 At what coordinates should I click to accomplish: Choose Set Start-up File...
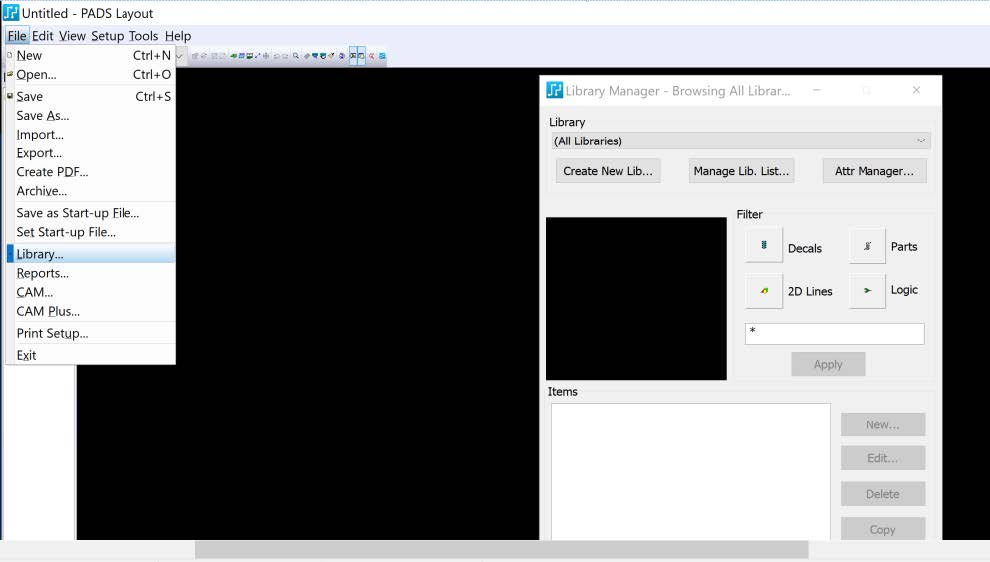point(90,232)
